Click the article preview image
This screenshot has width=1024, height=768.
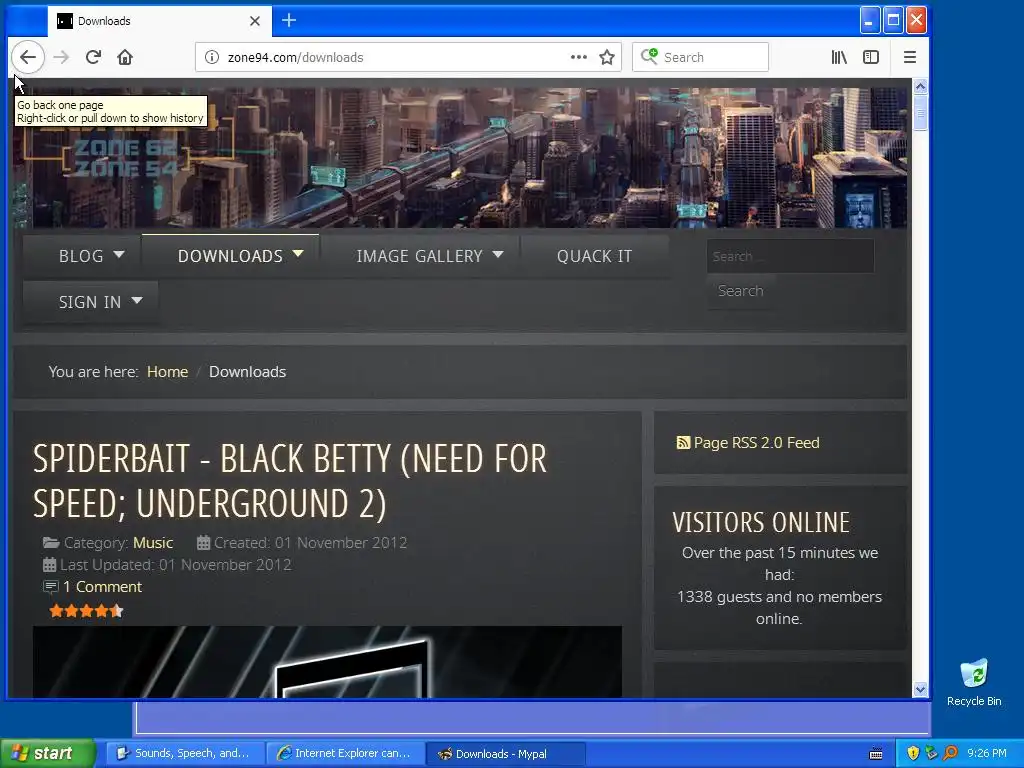tap(327, 662)
